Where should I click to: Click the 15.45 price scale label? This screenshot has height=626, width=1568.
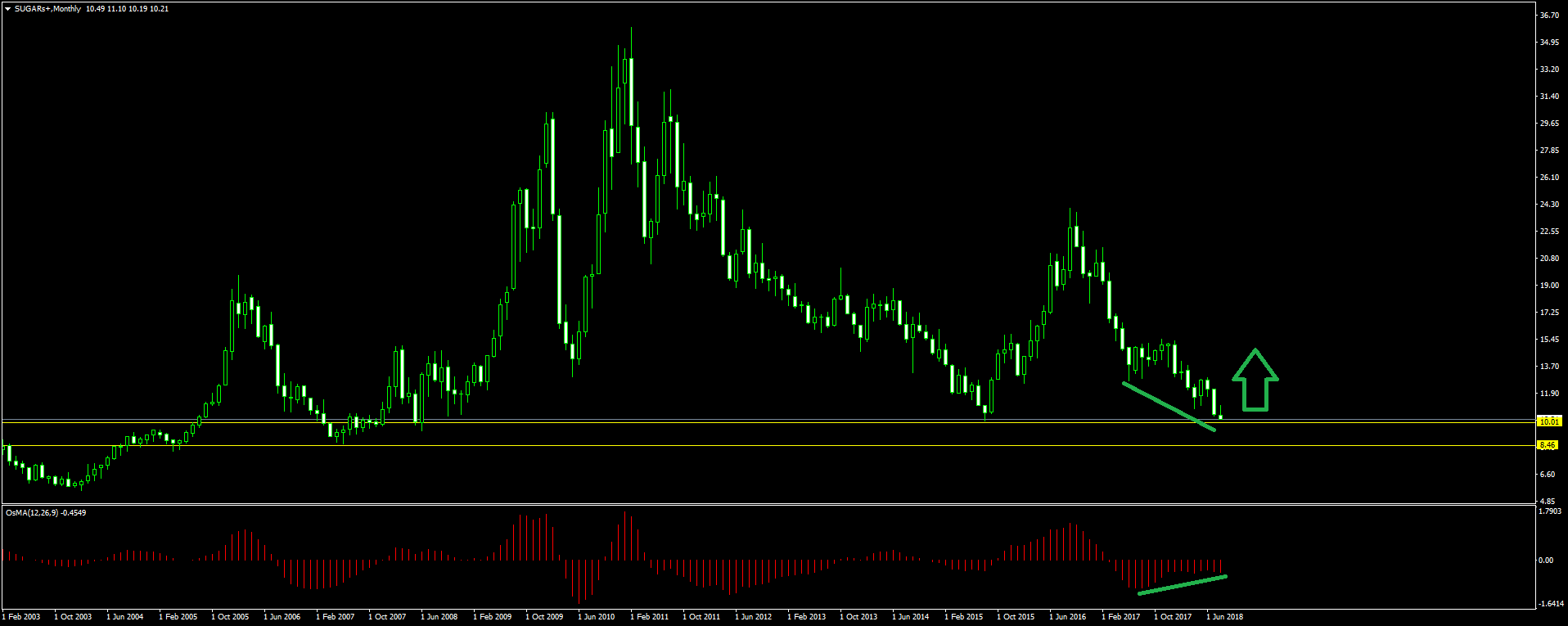(x=1549, y=340)
